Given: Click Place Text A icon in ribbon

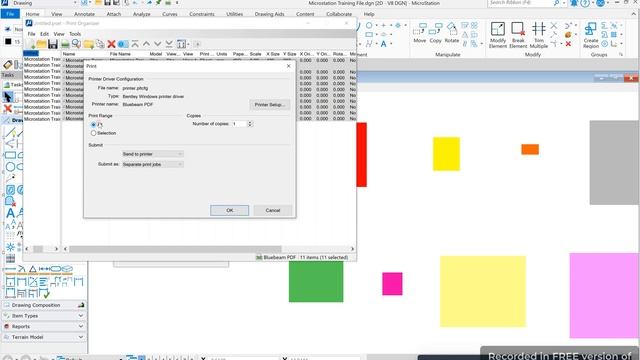Looking at the screenshot, I should 383,44.
